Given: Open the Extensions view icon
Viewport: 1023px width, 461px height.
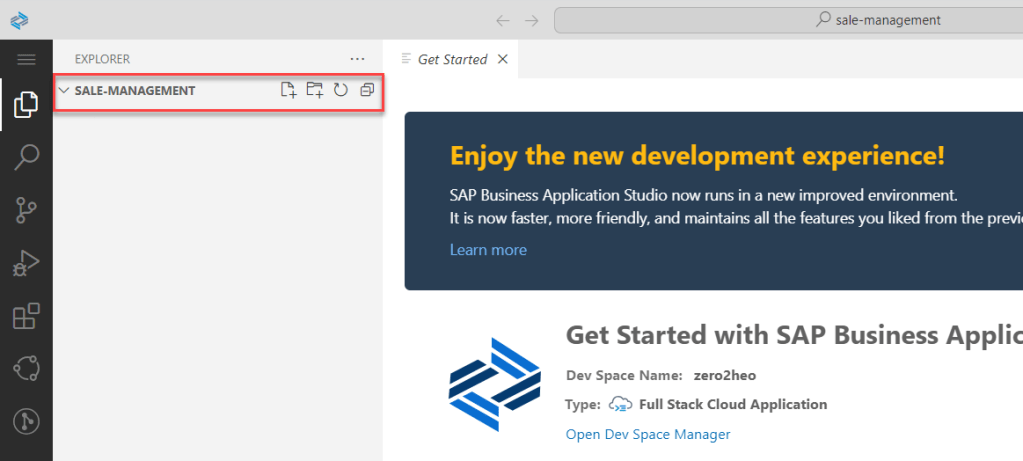Looking at the screenshot, I should (26, 316).
